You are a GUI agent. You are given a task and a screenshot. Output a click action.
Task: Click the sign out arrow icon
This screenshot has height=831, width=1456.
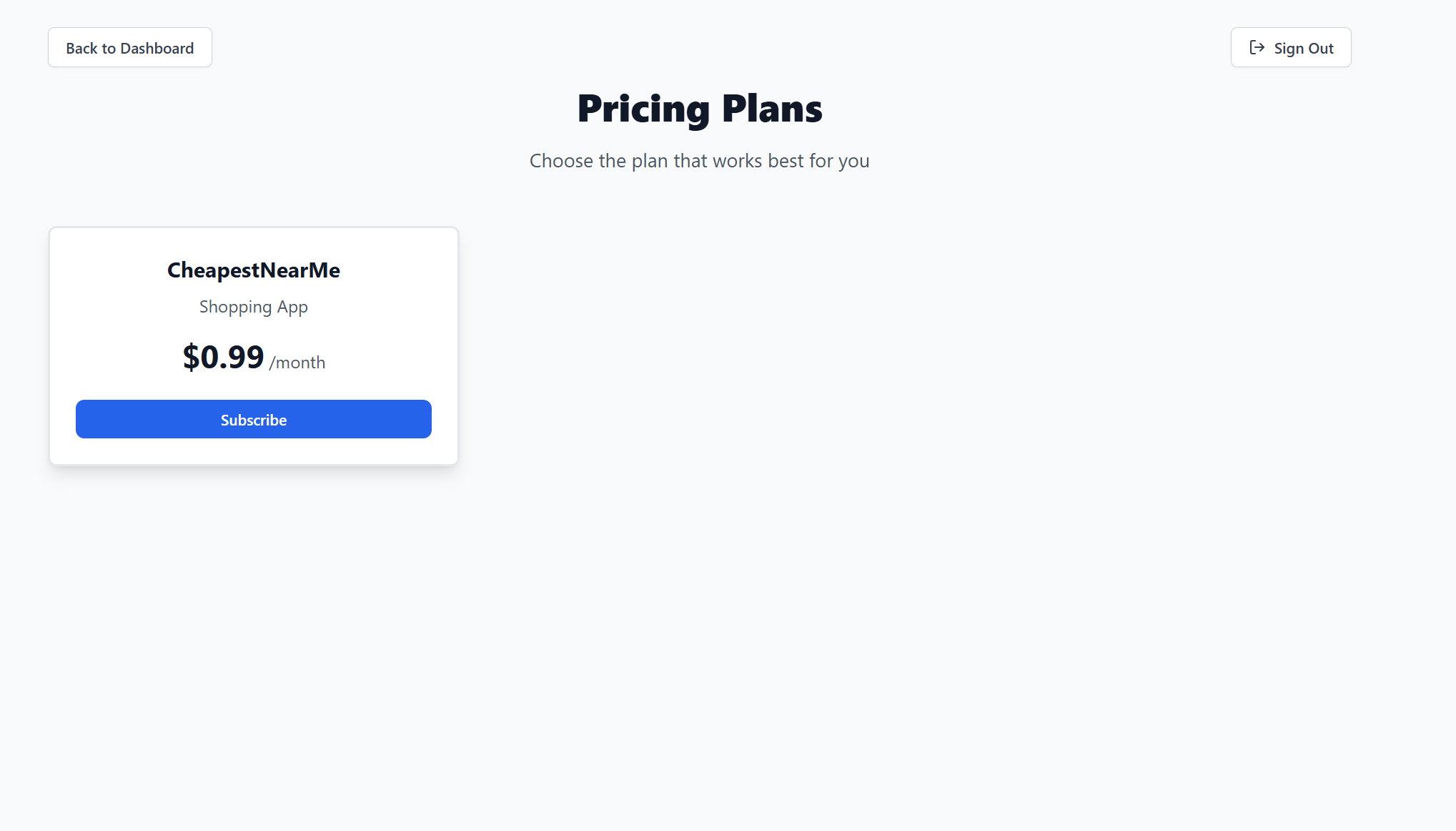pyautogui.click(x=1257, y=47)
